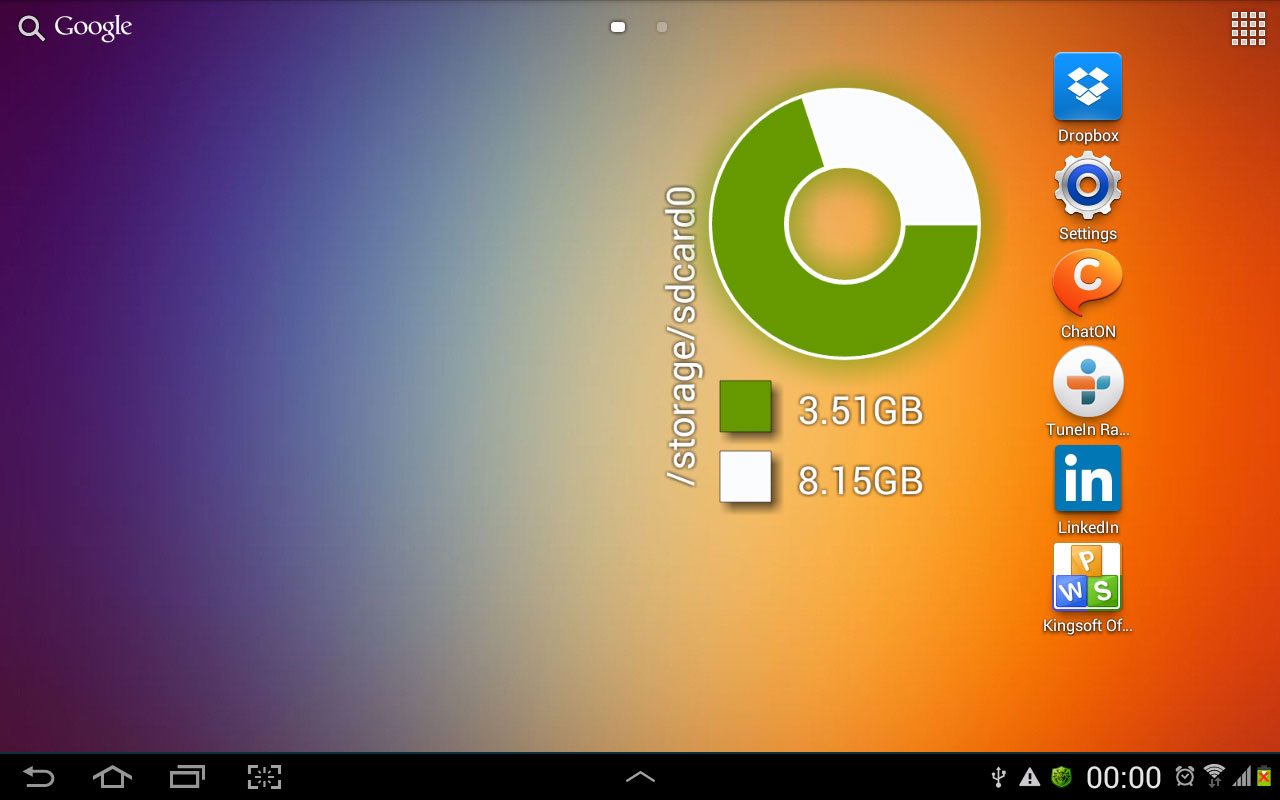Viewport: 1280px width, 800px height.
Task: Tap the 3.51GB used value
Action: [860, 411]
